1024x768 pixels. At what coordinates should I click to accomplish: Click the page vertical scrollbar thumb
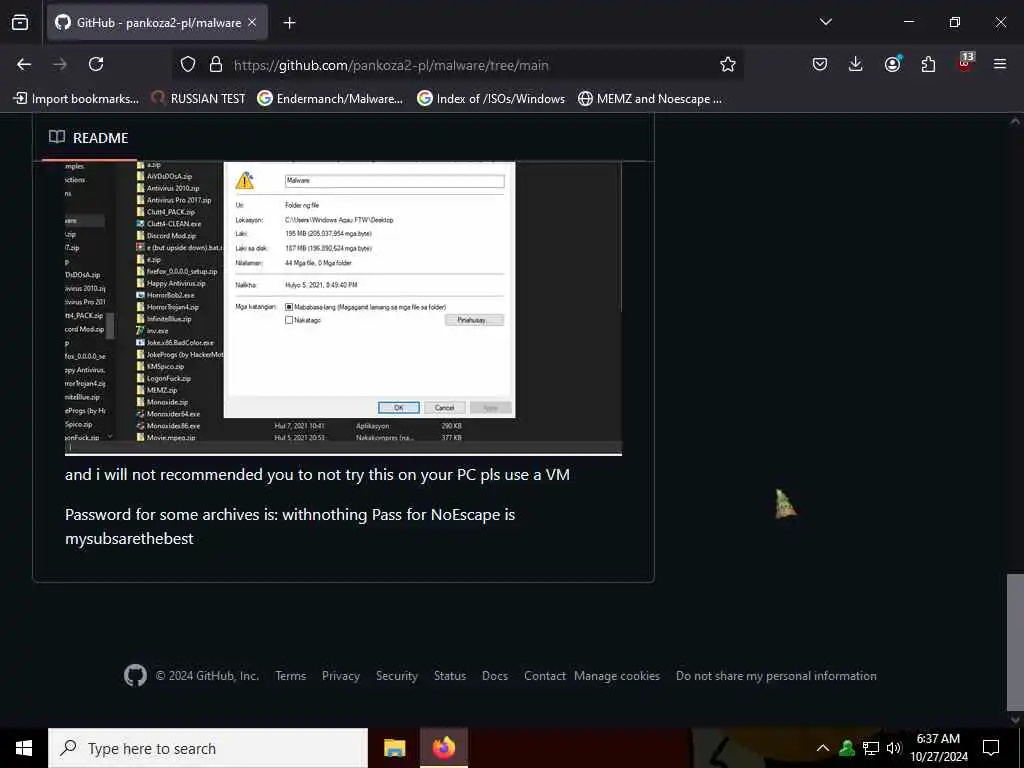[x=1015, y=641]
